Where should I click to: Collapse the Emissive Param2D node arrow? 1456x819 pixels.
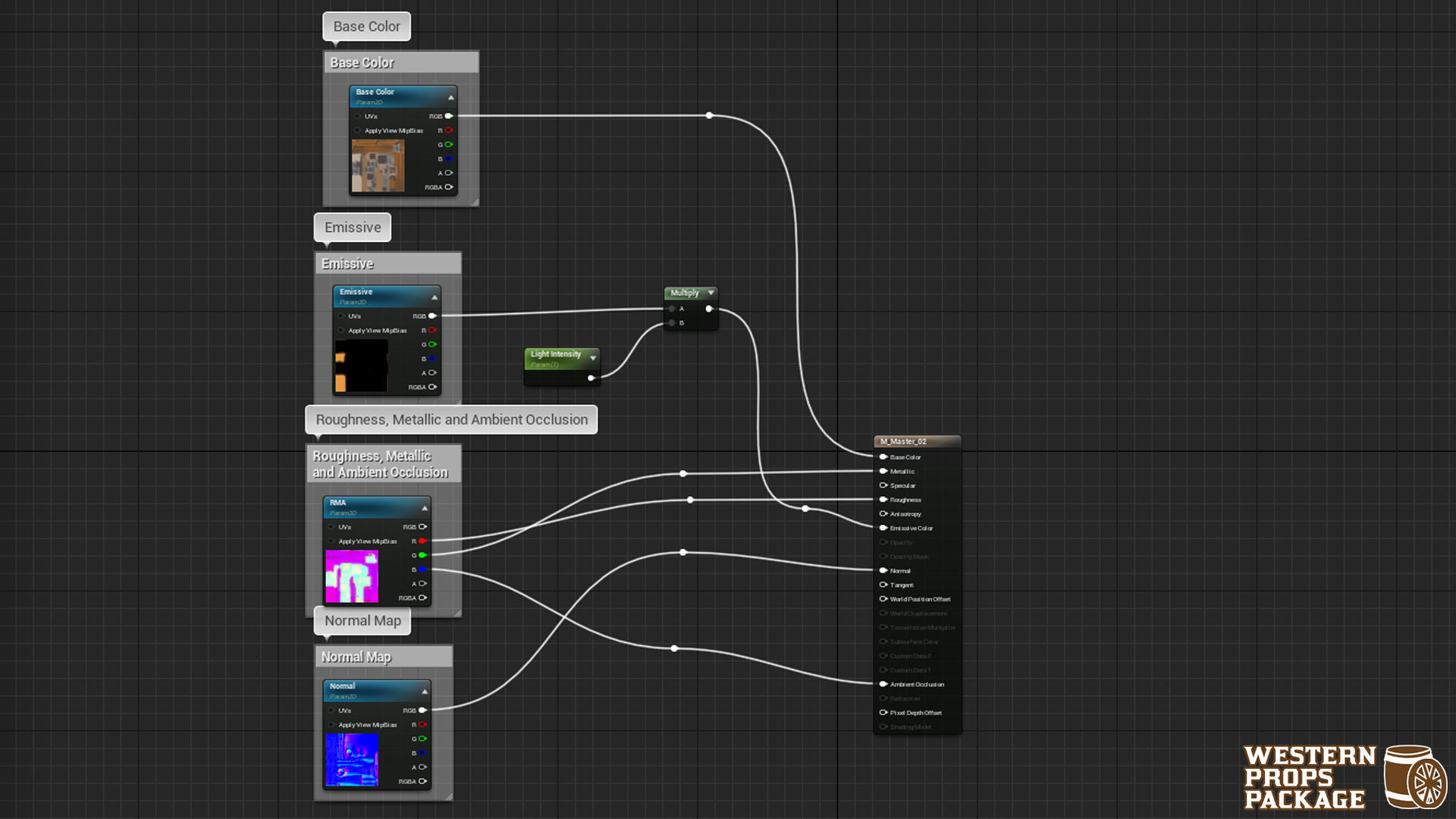(435, 297)
